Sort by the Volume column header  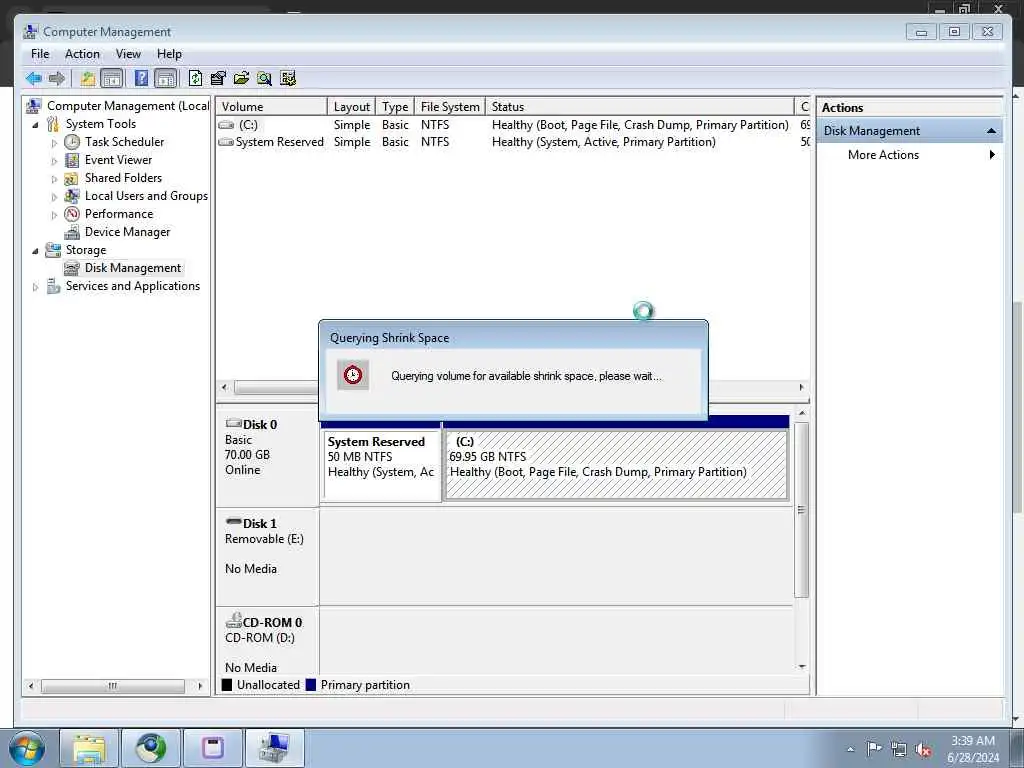coord(272,106)
